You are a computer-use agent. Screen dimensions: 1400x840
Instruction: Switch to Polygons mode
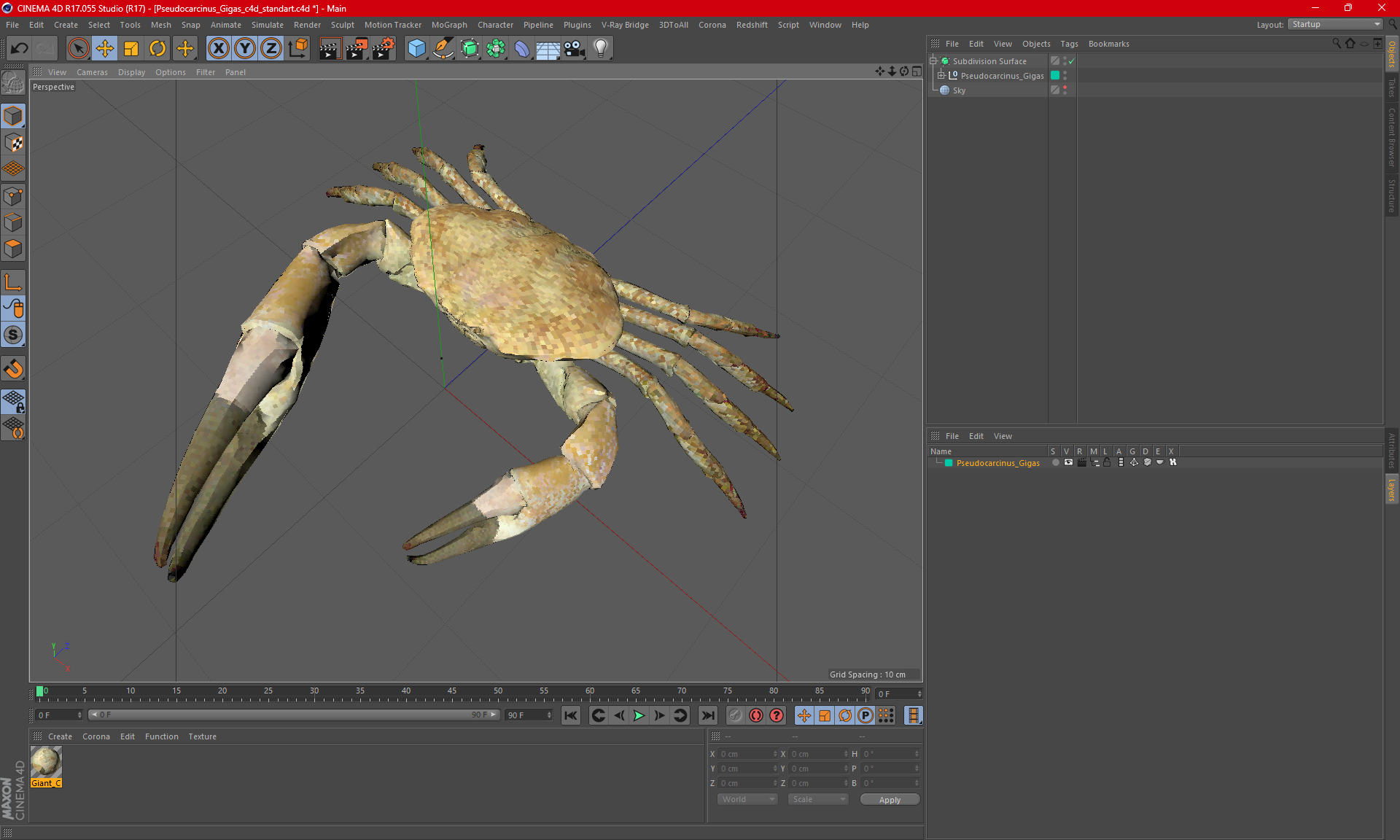tap(13, 249)
